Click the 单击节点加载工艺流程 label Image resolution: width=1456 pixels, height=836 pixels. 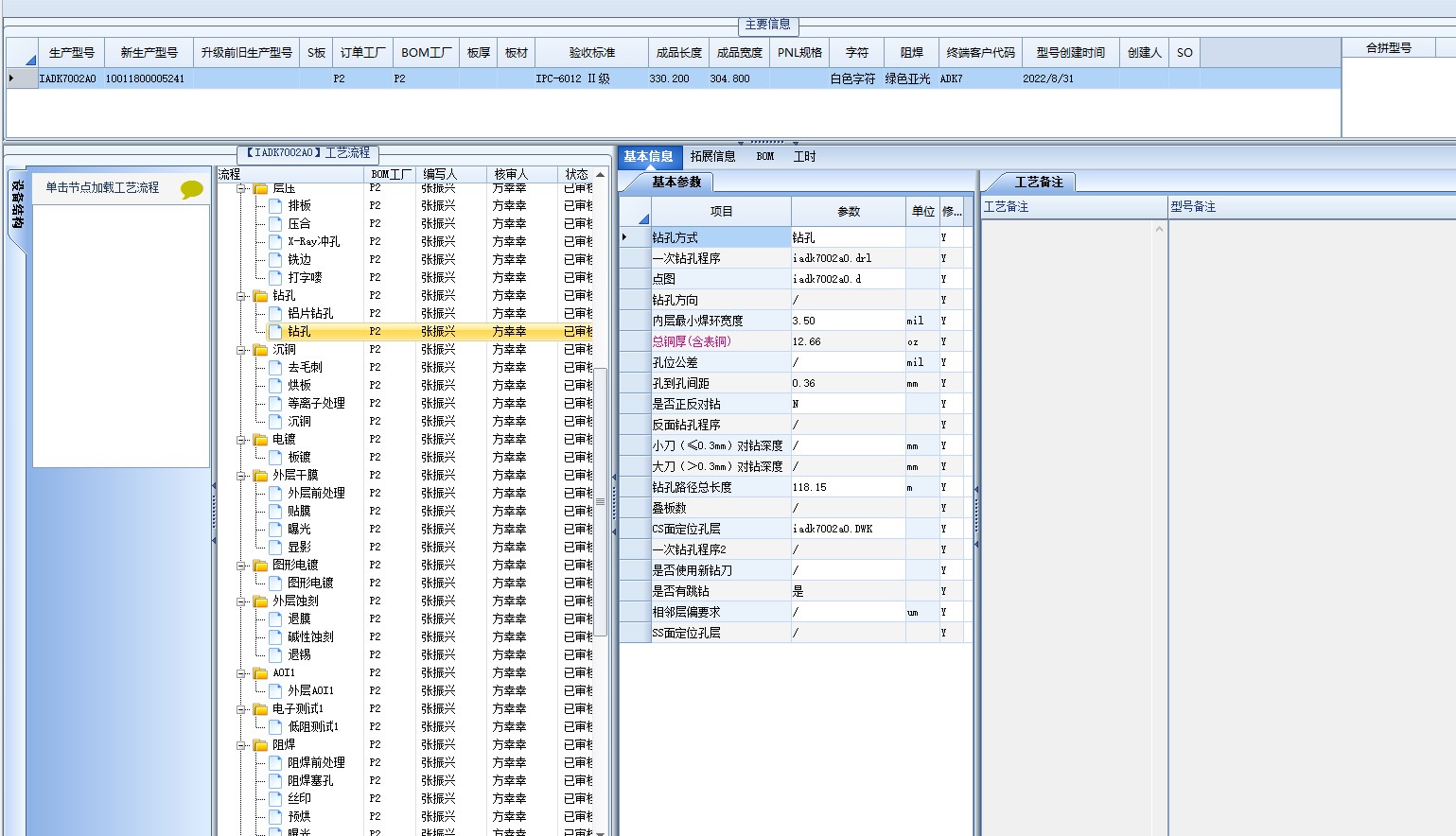click(102, 188)
